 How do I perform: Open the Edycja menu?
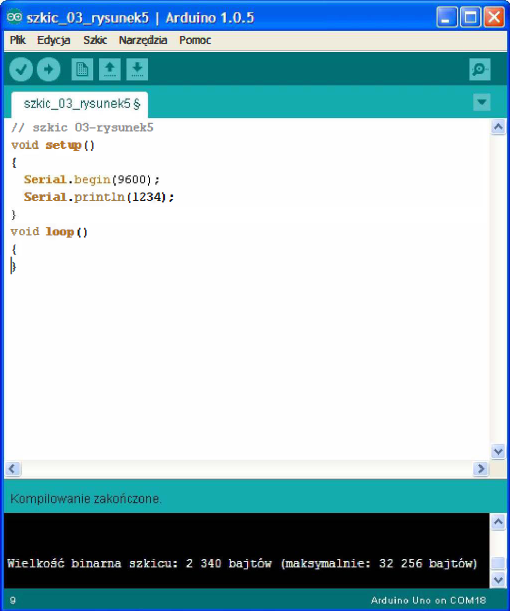pyautogui.click(x=53, y=40)
